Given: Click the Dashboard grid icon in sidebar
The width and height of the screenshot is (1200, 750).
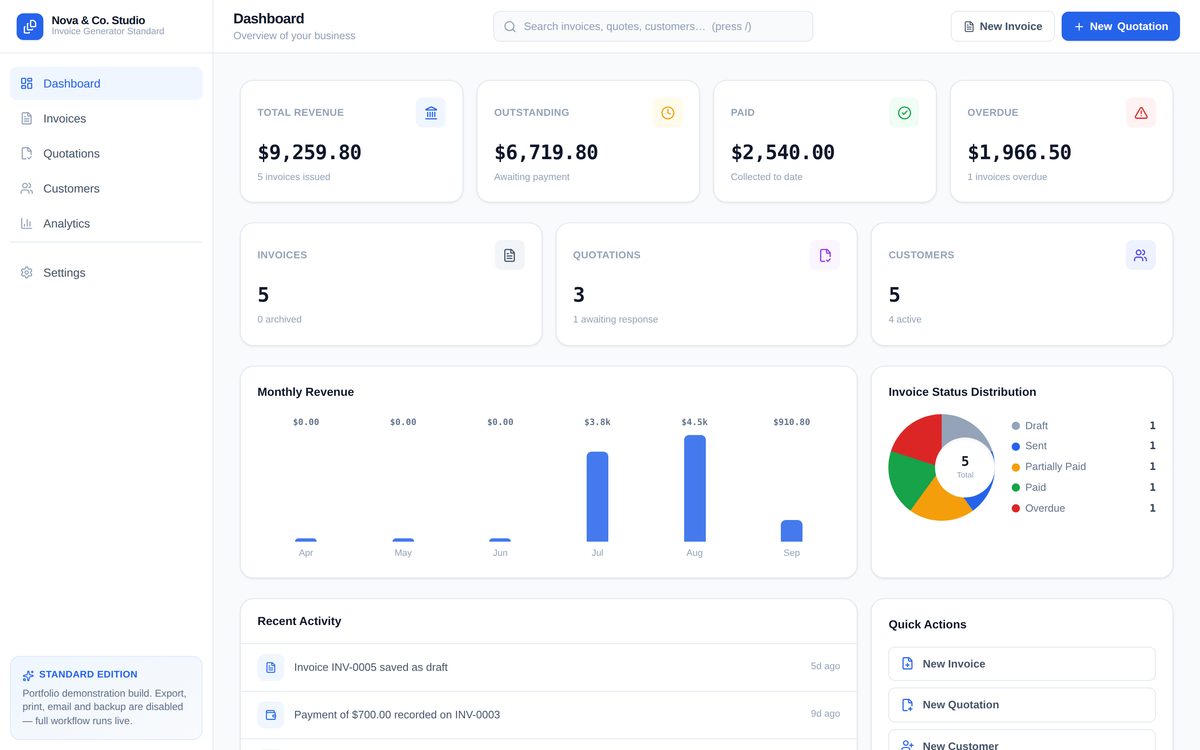Looking at the screenshot, I should point(27,84).
